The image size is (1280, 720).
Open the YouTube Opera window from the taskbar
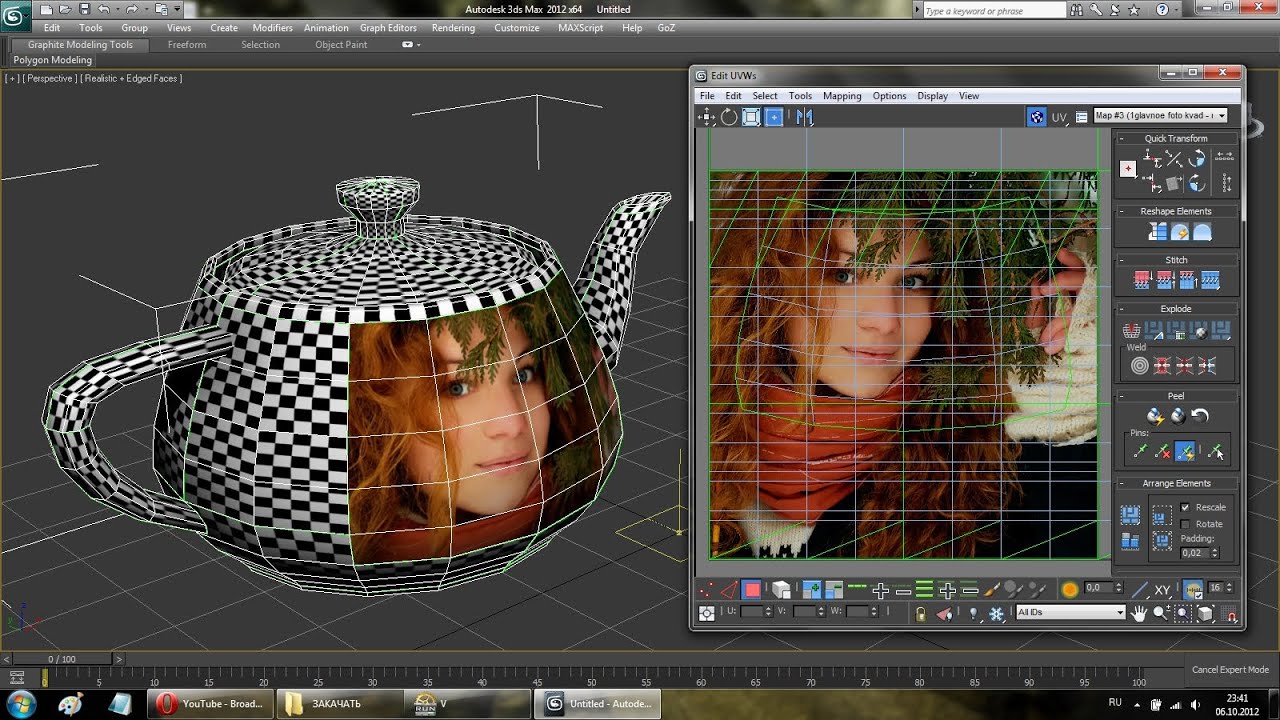[x=209, y=704]
